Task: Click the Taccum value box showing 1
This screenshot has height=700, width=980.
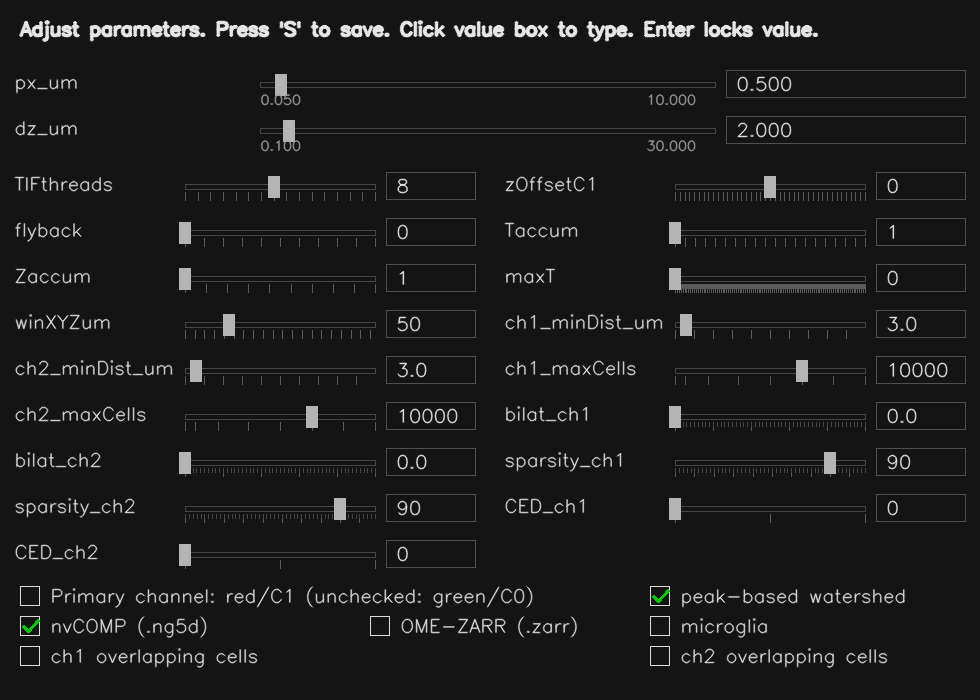Action: [920, 231]
